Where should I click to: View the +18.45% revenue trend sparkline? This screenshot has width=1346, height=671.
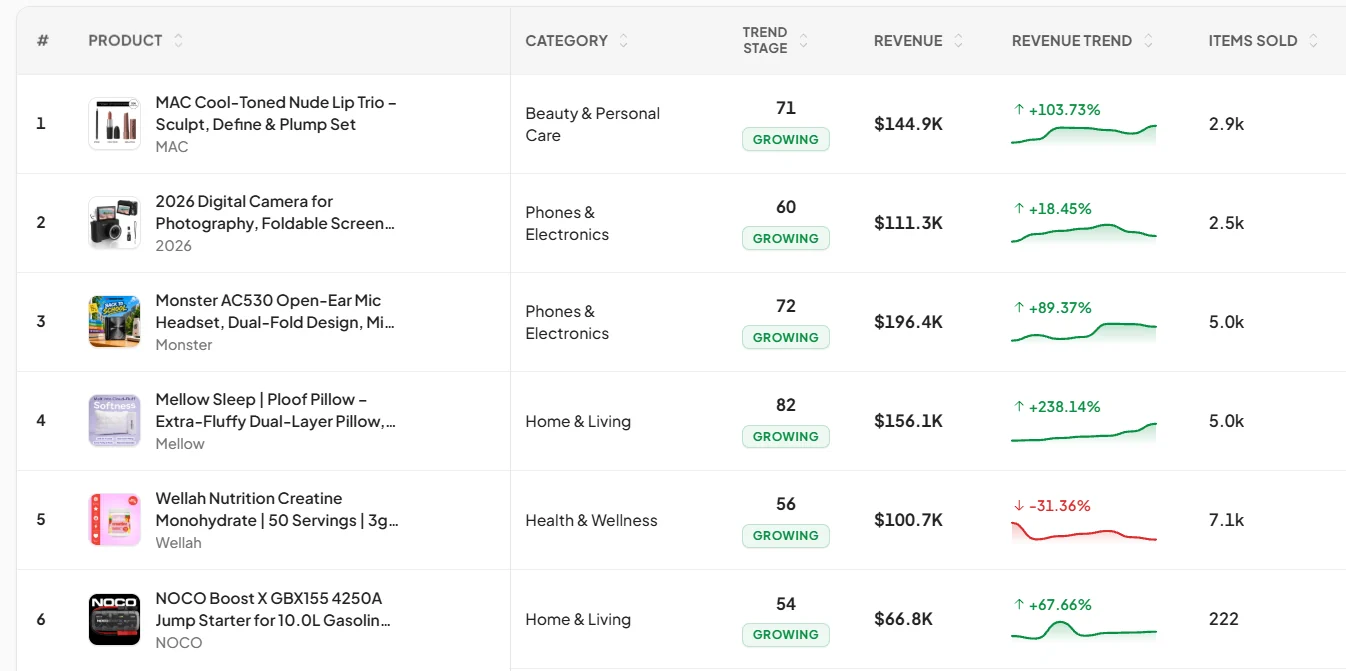[x=1084, y=234]
